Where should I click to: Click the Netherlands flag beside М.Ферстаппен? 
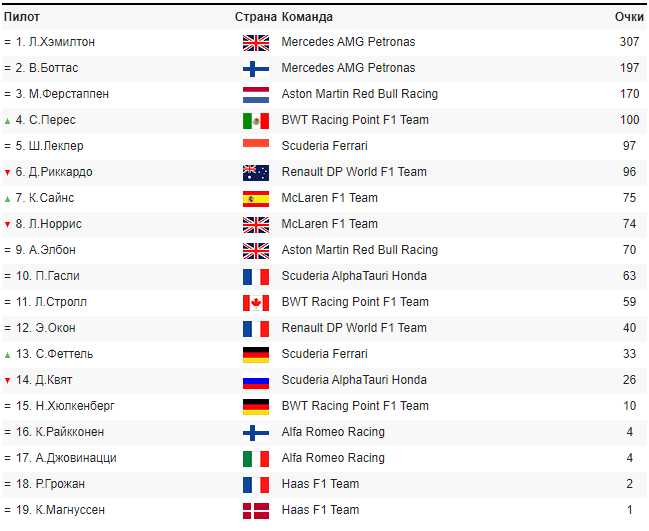(x=256, y=95)
